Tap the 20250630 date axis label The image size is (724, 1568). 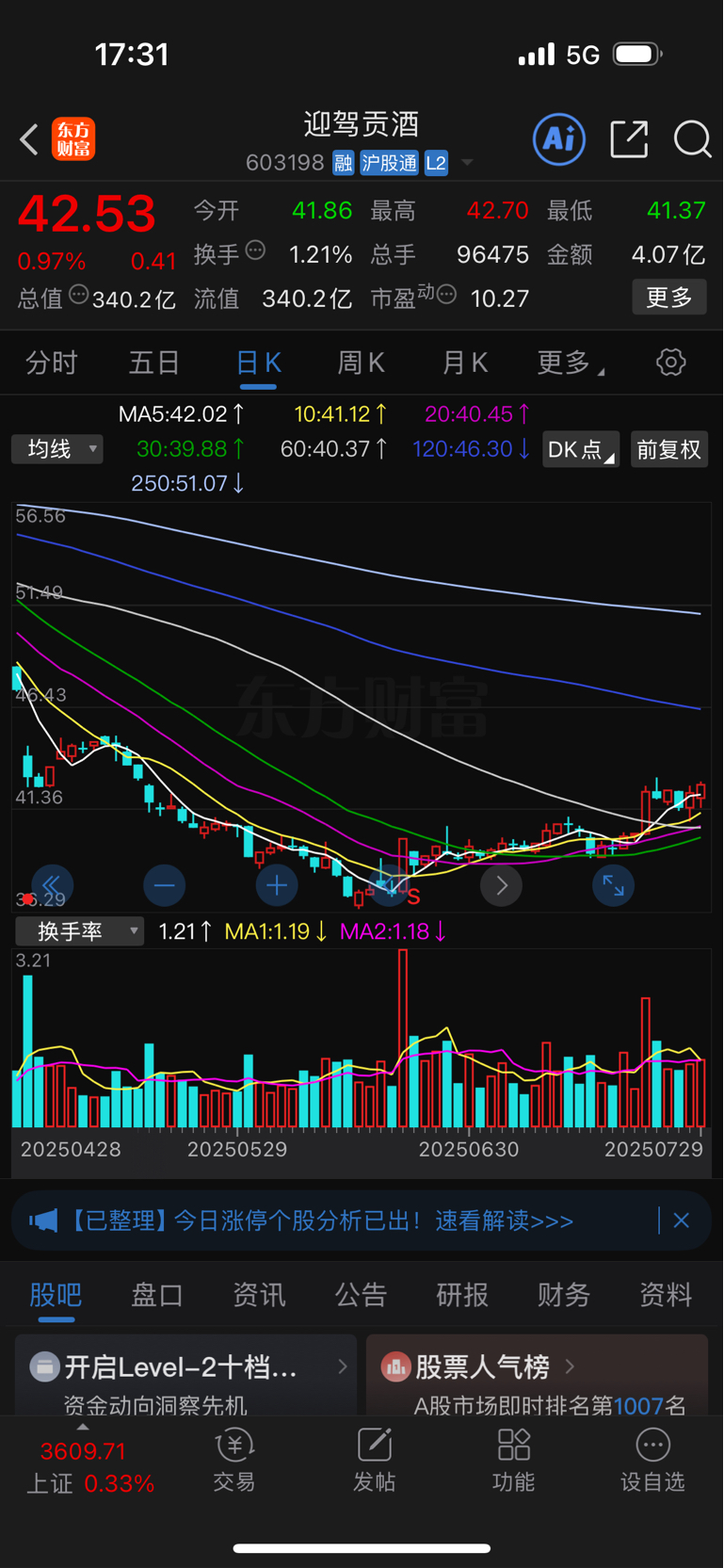point(469,1149)
